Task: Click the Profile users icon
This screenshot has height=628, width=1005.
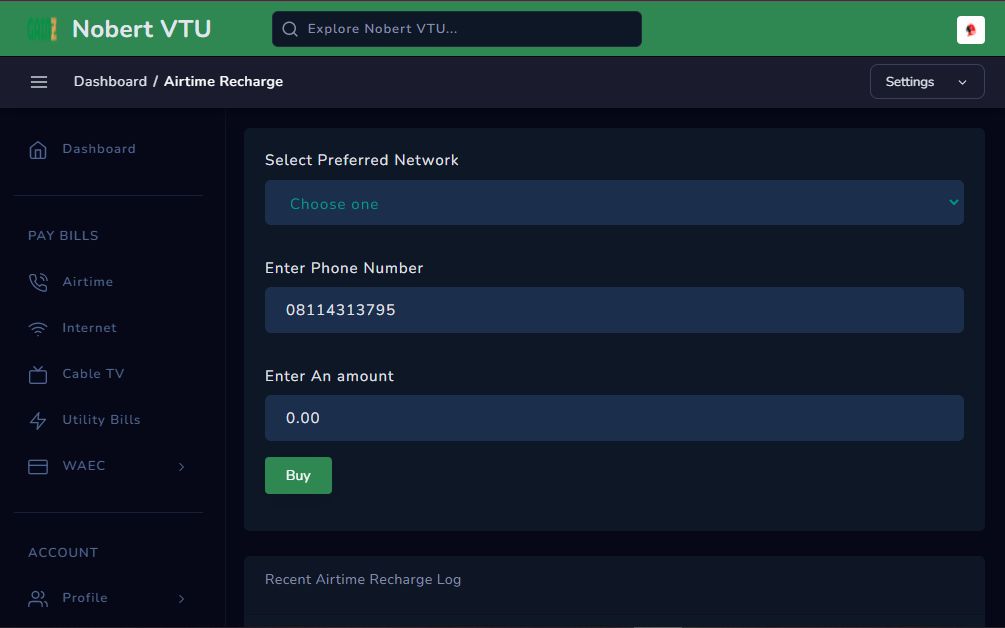Action: [x=38, y=599]
